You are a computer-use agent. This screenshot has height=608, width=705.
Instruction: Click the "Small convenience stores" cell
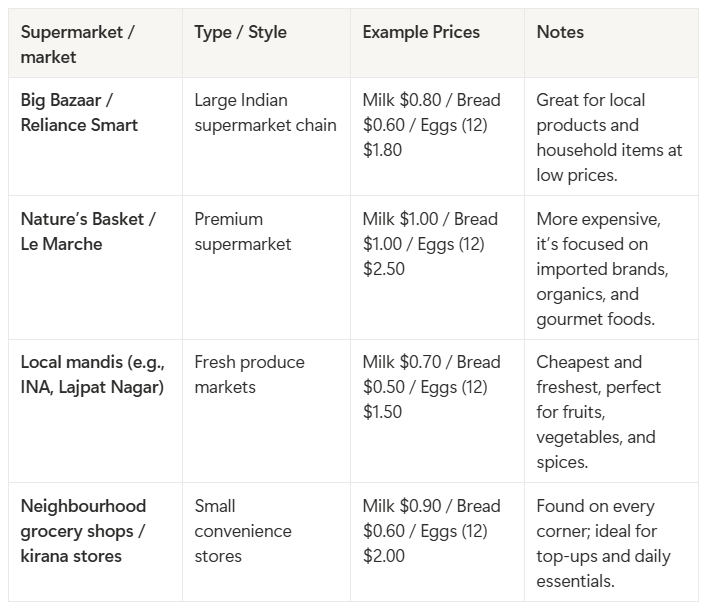point(243,531)
